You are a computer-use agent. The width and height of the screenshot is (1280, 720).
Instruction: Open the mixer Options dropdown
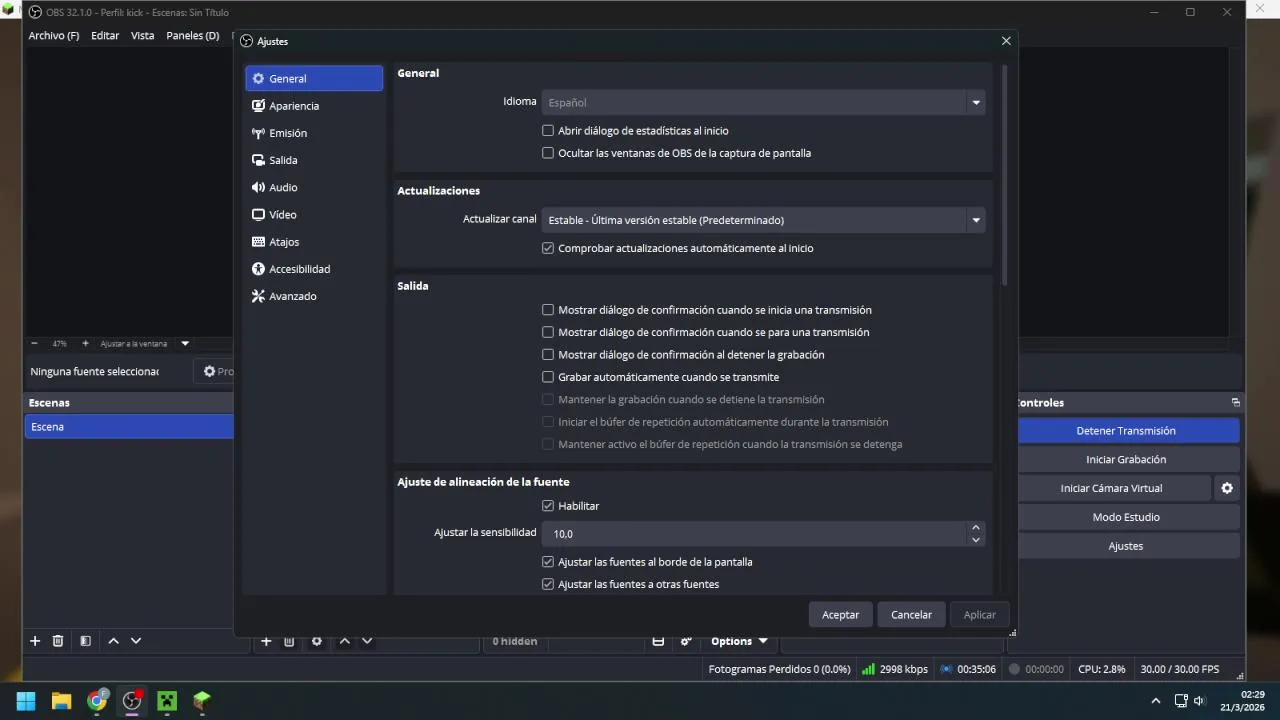[739, 641]
